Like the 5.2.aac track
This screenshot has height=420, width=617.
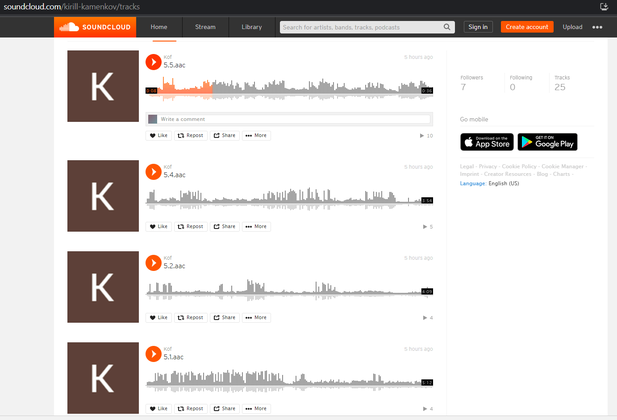point(159,317)
